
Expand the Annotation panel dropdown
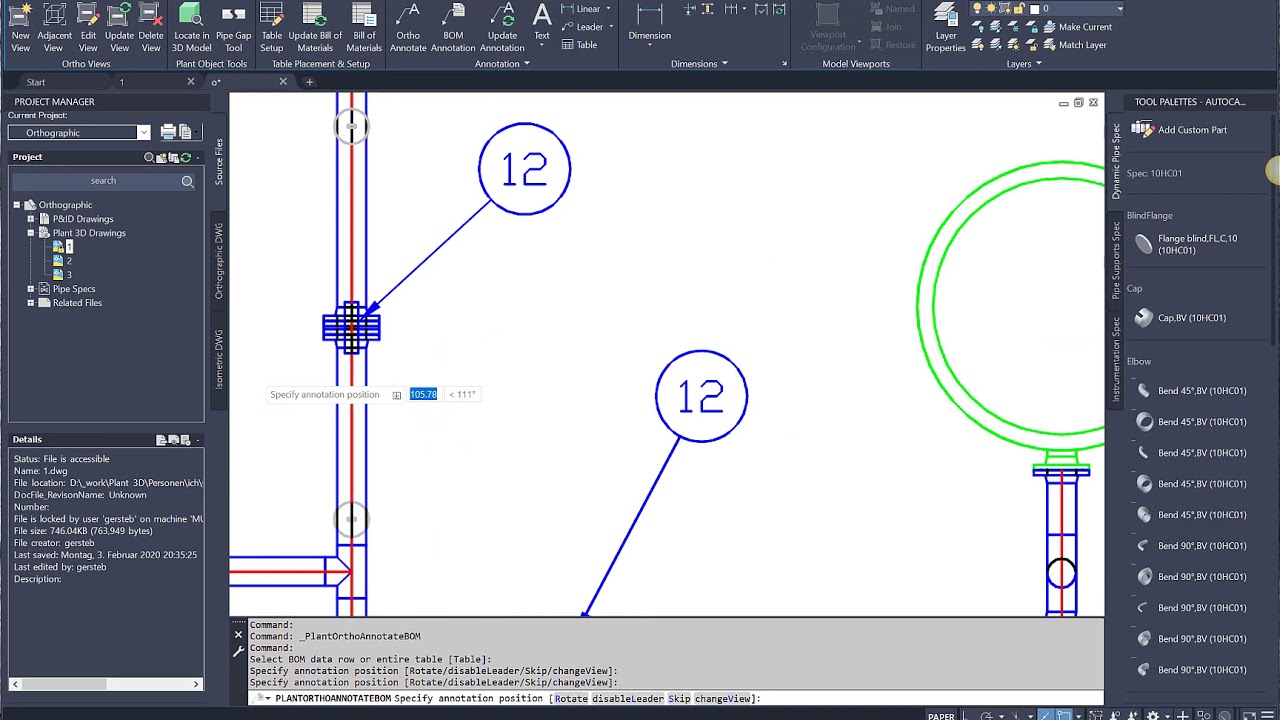coord(502,64)
